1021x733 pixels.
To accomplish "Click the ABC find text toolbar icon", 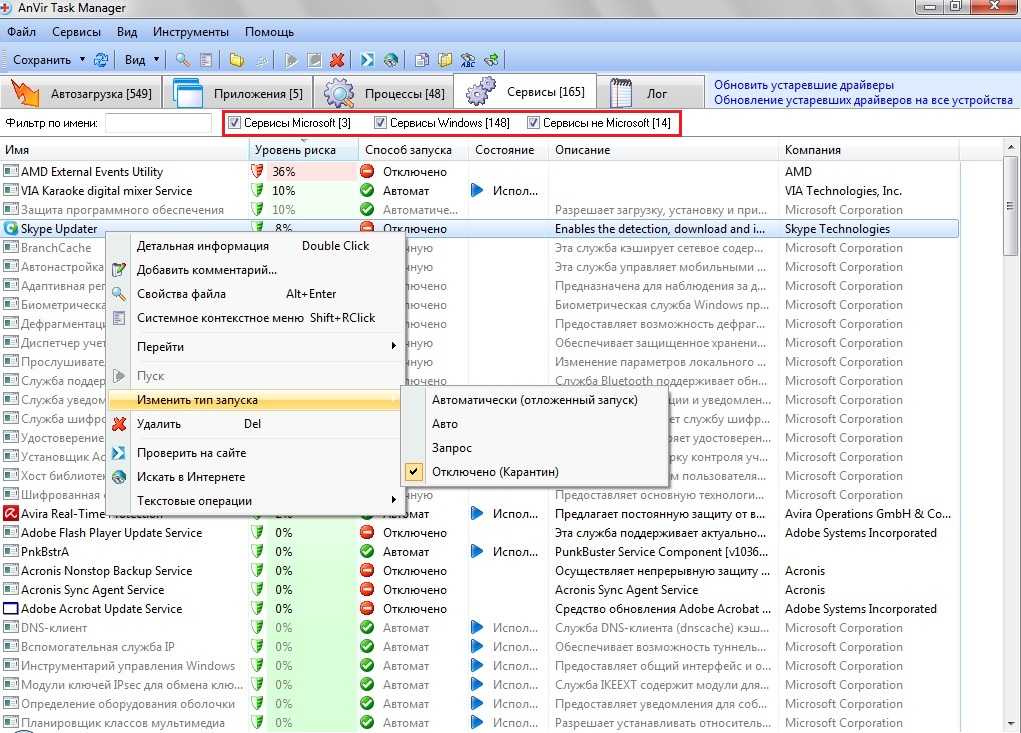I will [x=468, y=60].
